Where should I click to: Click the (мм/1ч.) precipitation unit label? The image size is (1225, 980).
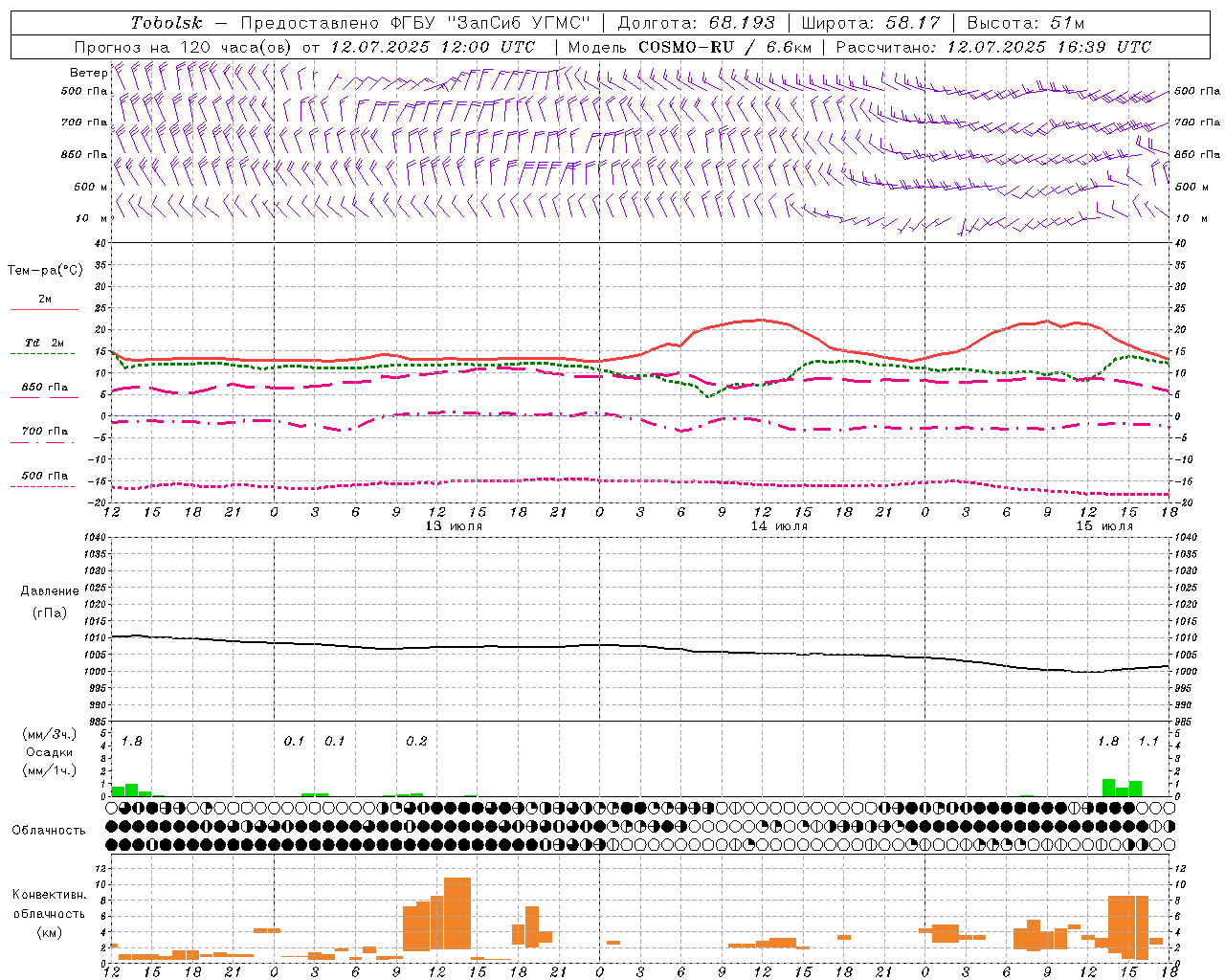tap(50, 770)
